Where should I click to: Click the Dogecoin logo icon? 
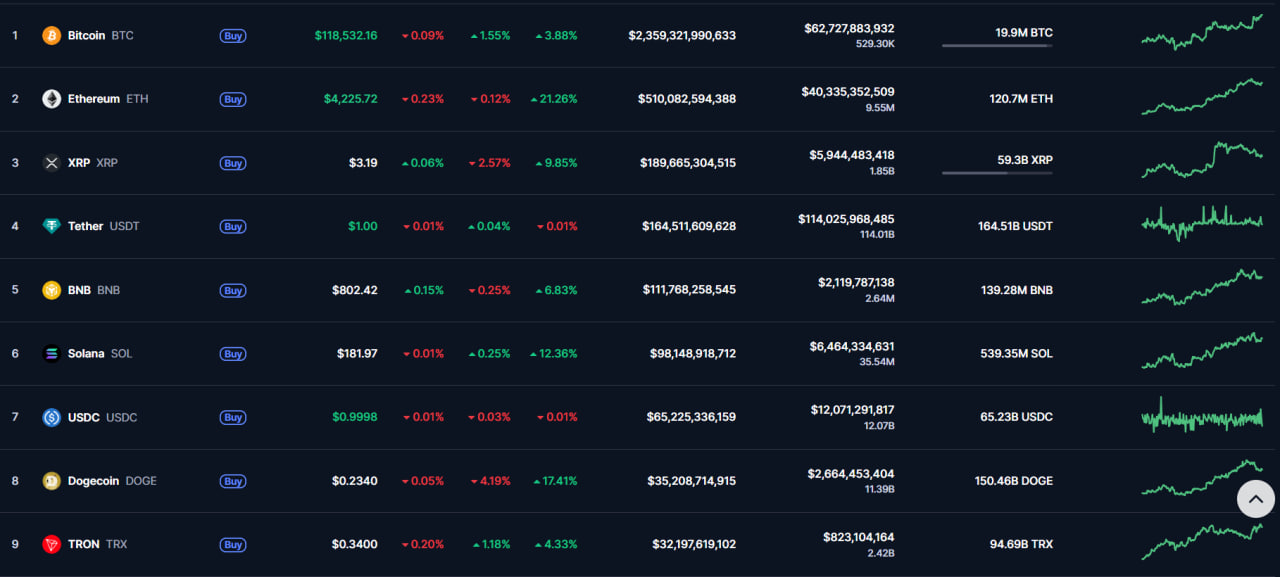51,481
